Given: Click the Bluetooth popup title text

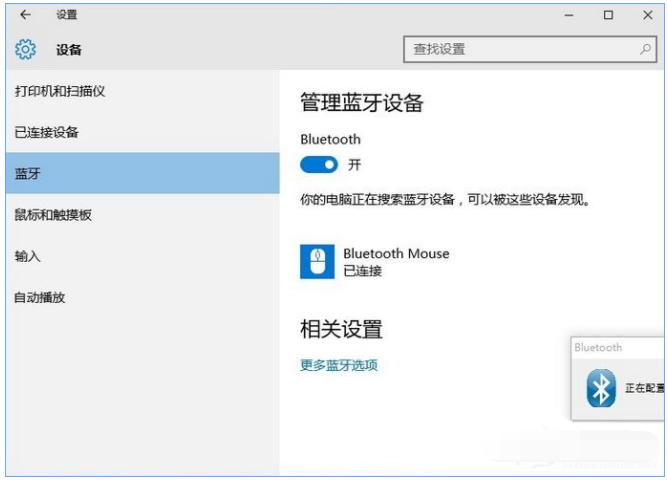Looking at the screenshot, I should (x=598, y=347).
